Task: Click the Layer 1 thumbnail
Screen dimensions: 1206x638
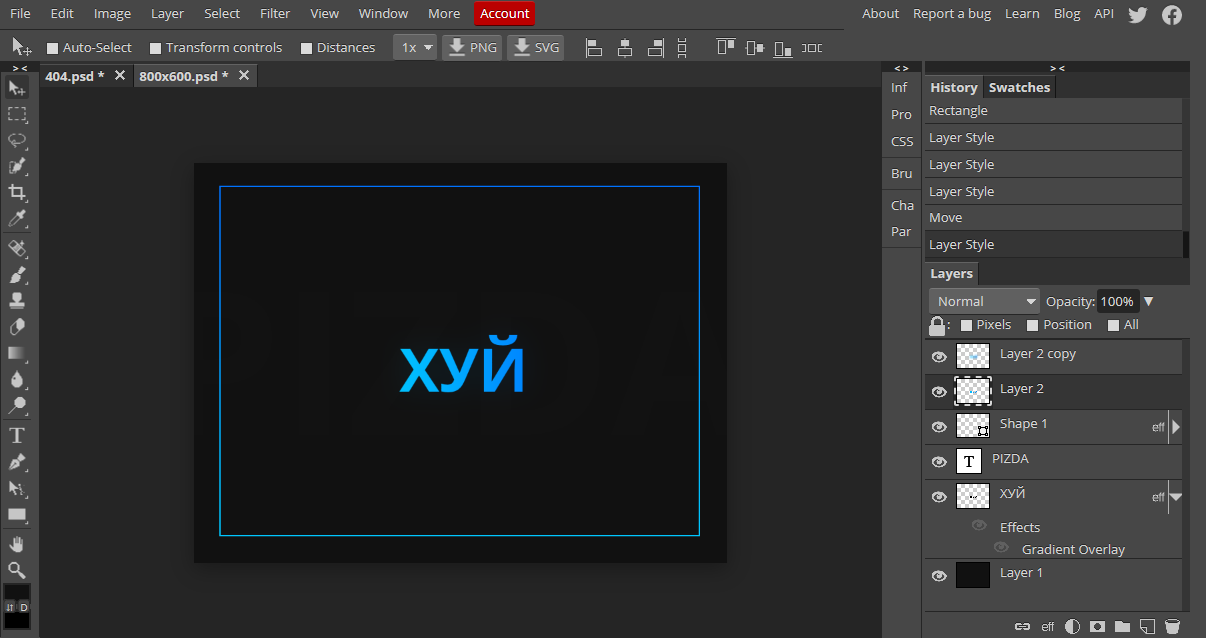Action: coord(972,574)
